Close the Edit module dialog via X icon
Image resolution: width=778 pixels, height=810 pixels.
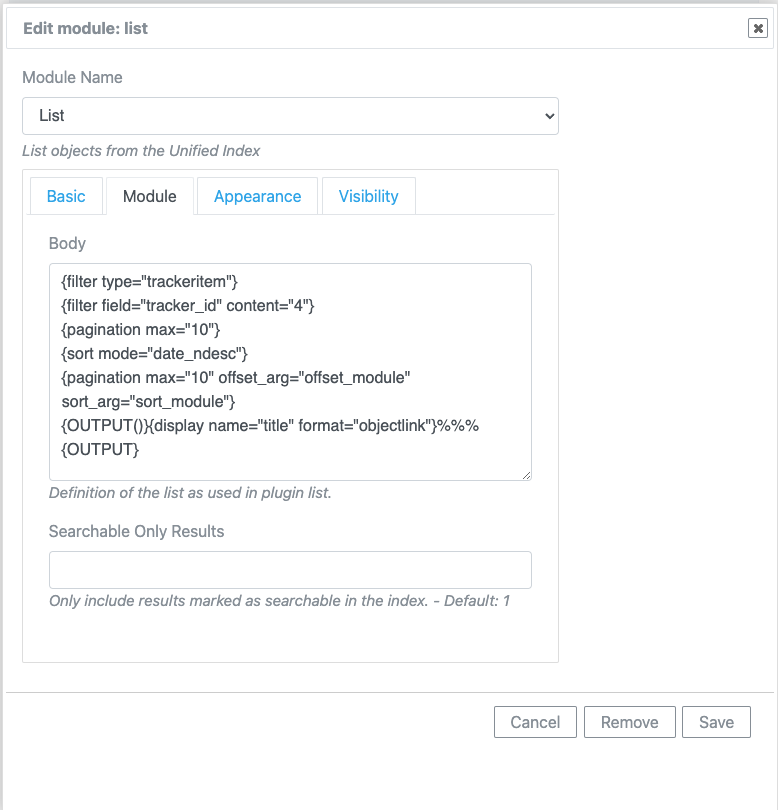[x=758, y=28]
